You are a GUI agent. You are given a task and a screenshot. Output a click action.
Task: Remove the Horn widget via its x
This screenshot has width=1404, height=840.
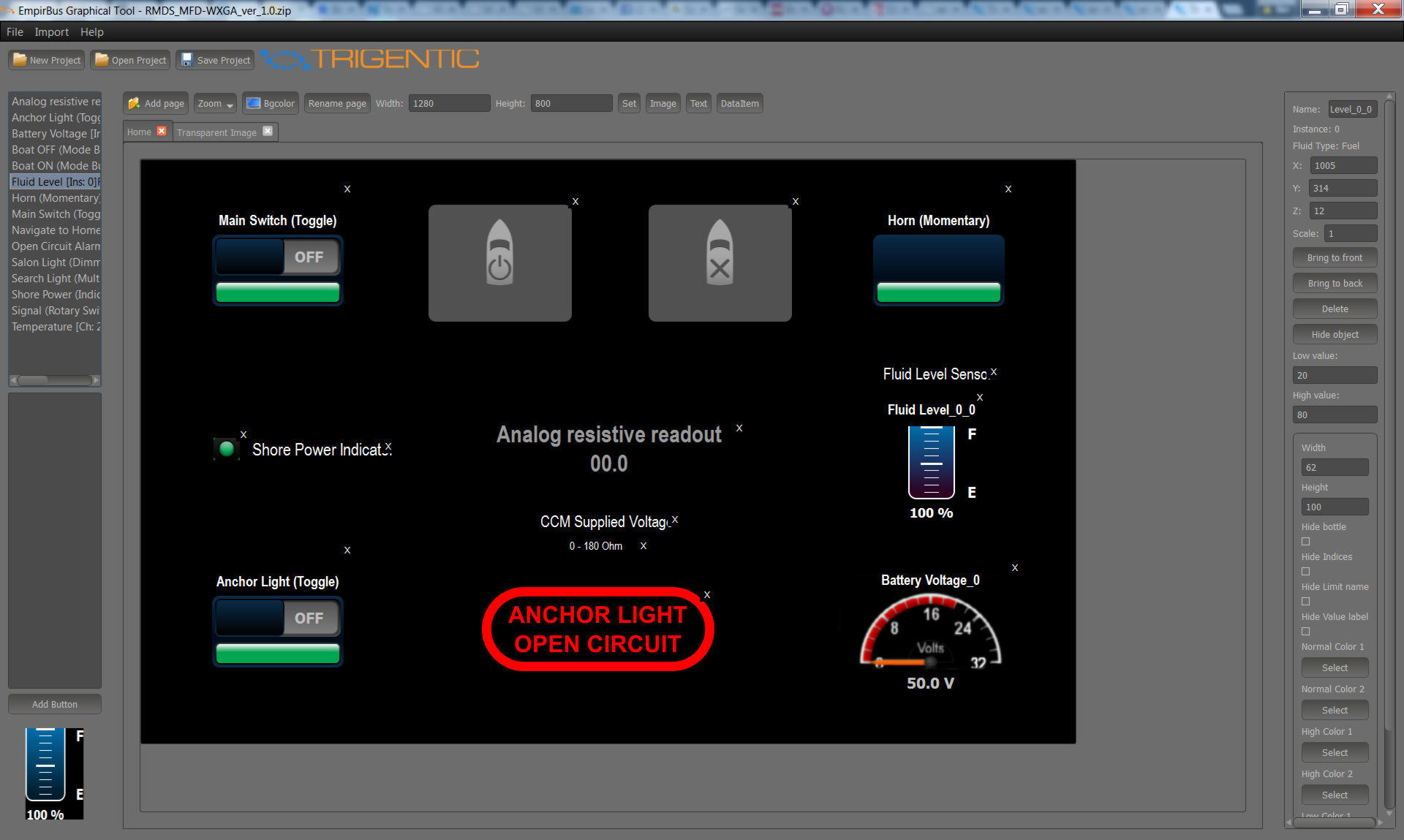tap(1008, 189)
